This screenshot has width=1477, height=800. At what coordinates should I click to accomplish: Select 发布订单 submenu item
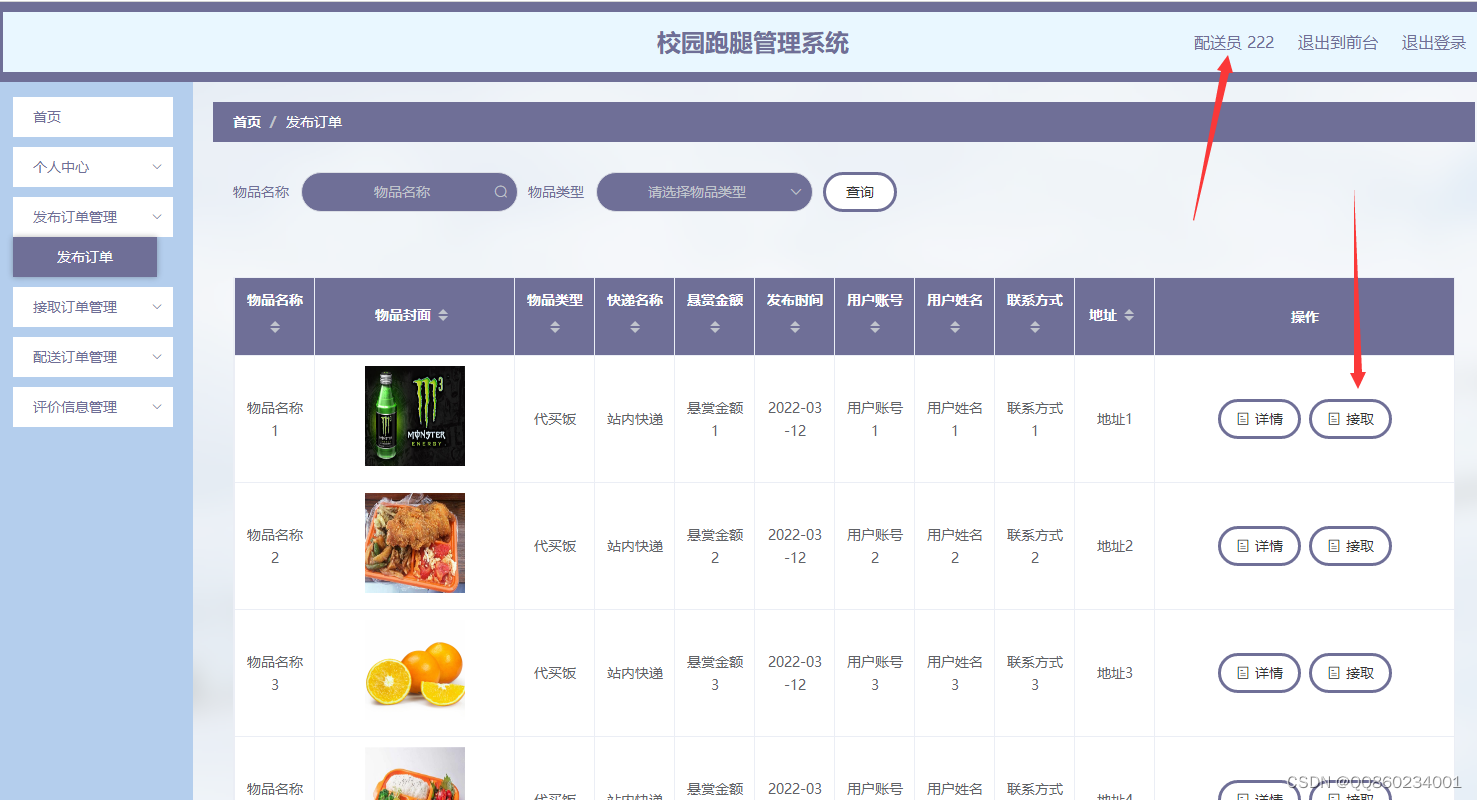tap(85, 257)
